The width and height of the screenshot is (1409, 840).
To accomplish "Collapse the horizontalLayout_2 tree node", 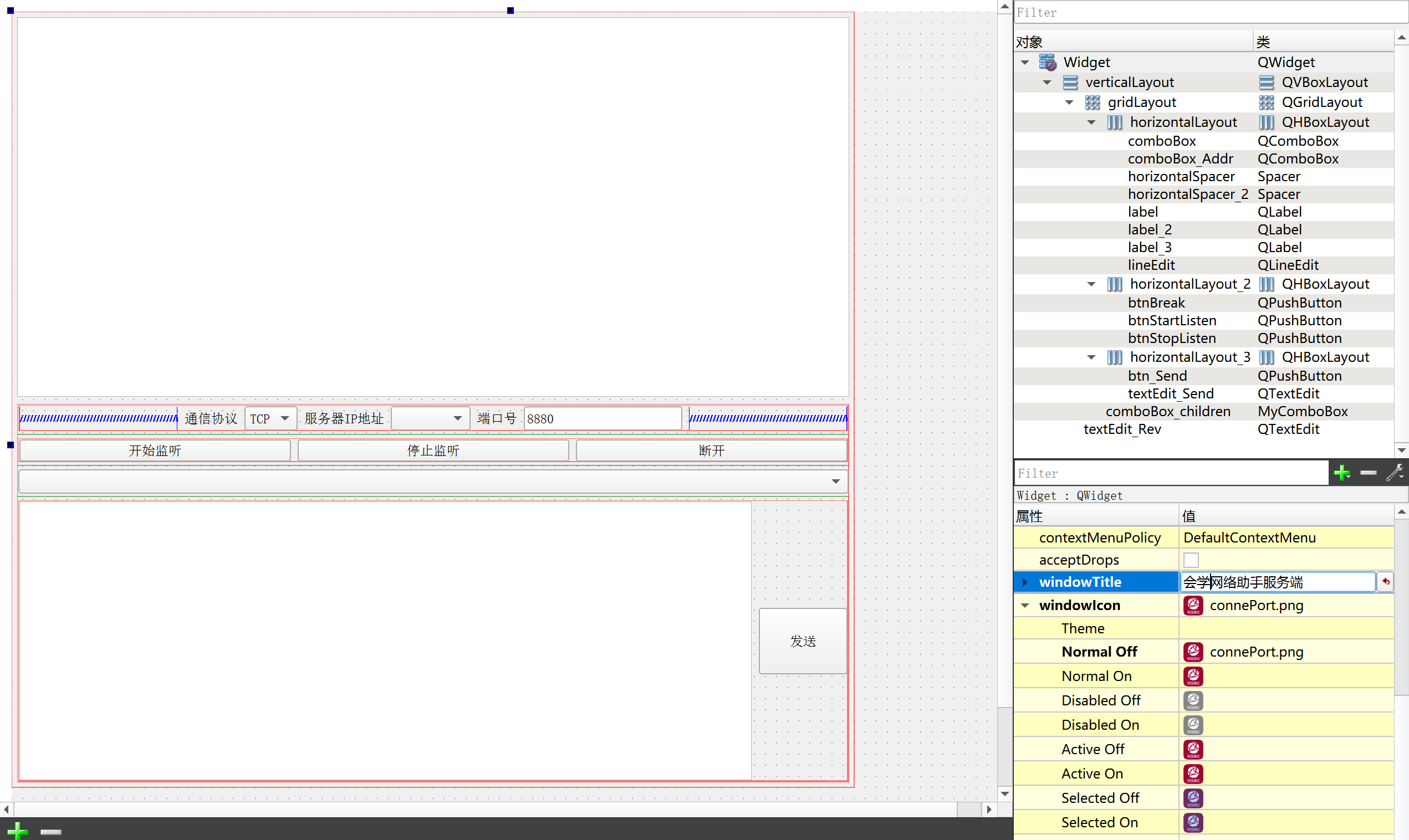I will tap(1091, 284).
